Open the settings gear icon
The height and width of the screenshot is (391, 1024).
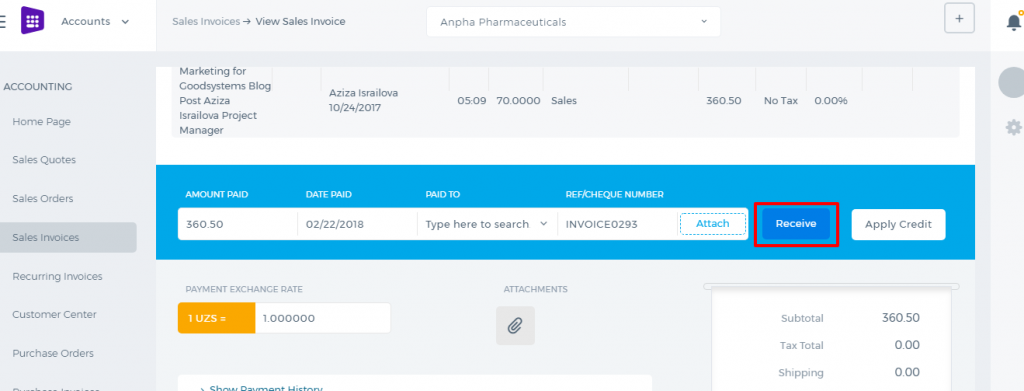pos(1014,127)
